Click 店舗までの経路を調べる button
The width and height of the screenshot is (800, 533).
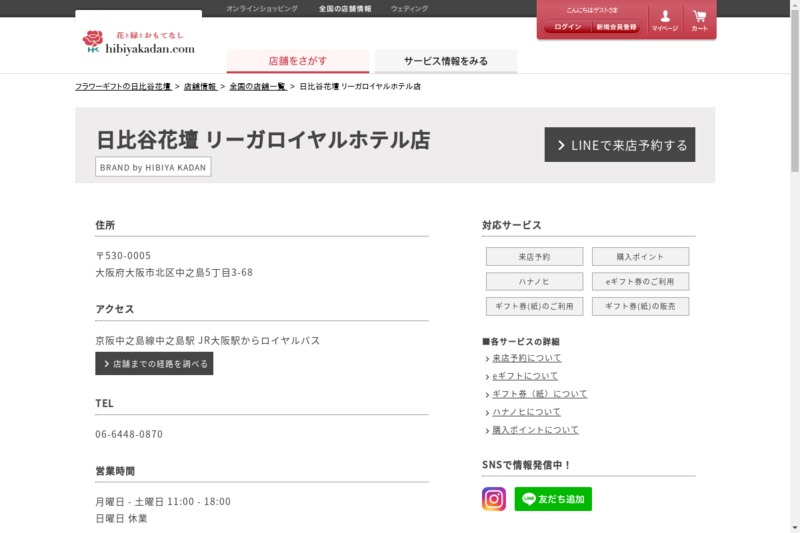pyautogui.click(x=154, y=364)
